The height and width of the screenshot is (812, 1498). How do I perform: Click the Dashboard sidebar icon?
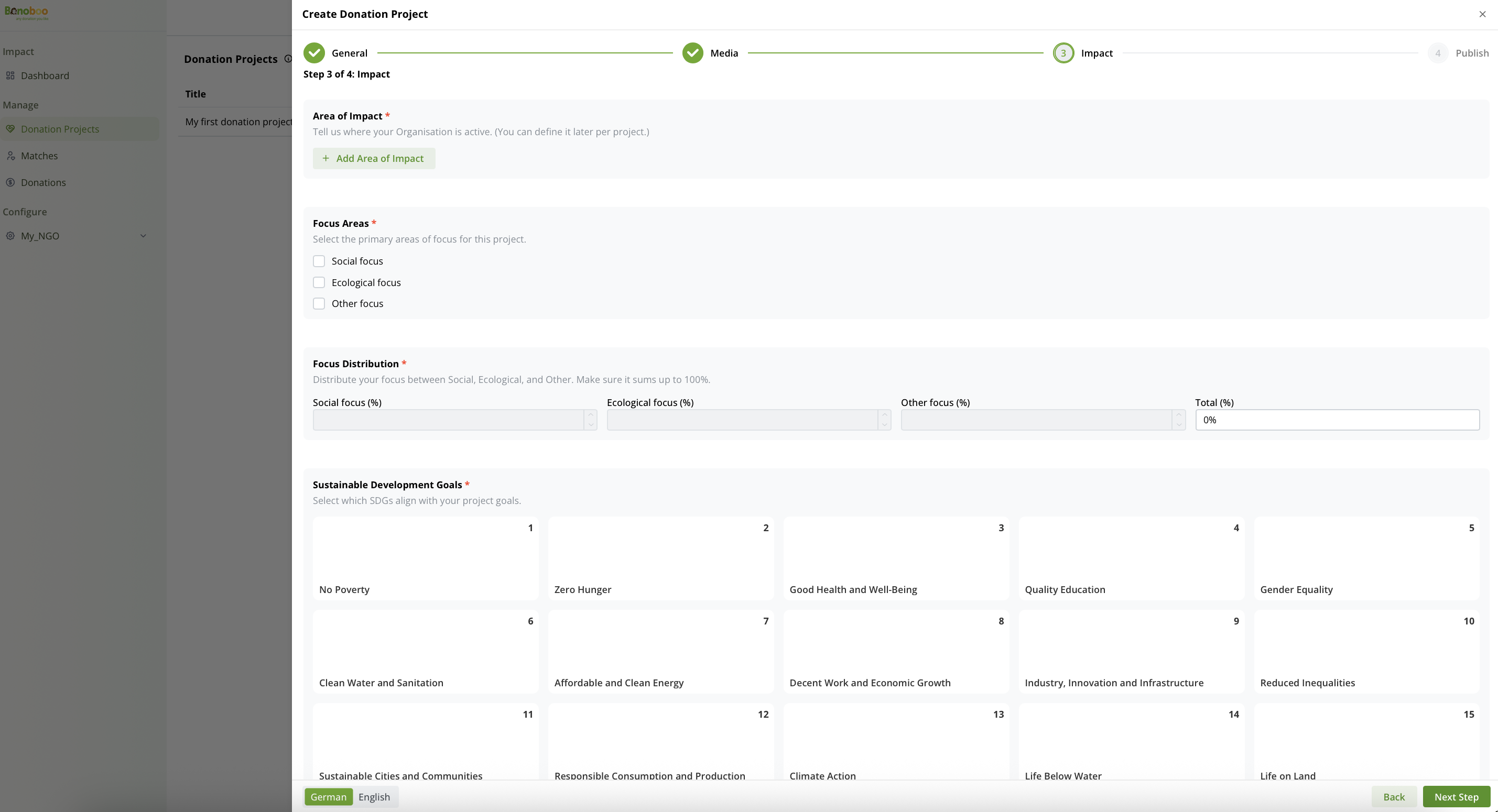coord(10,75)
